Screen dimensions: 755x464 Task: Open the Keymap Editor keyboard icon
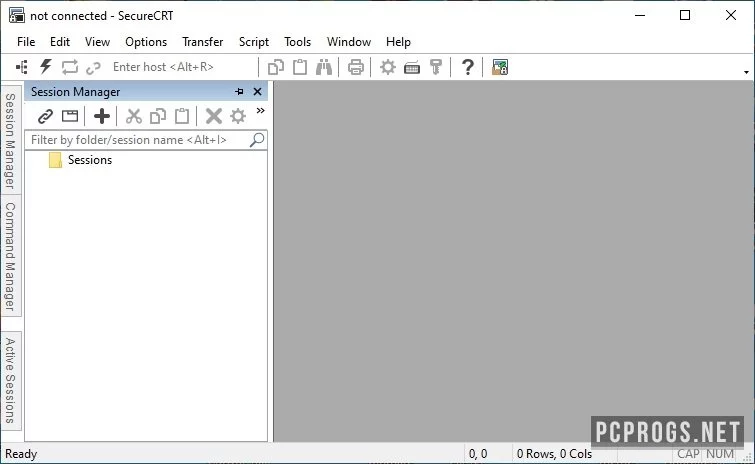[412, 68]
